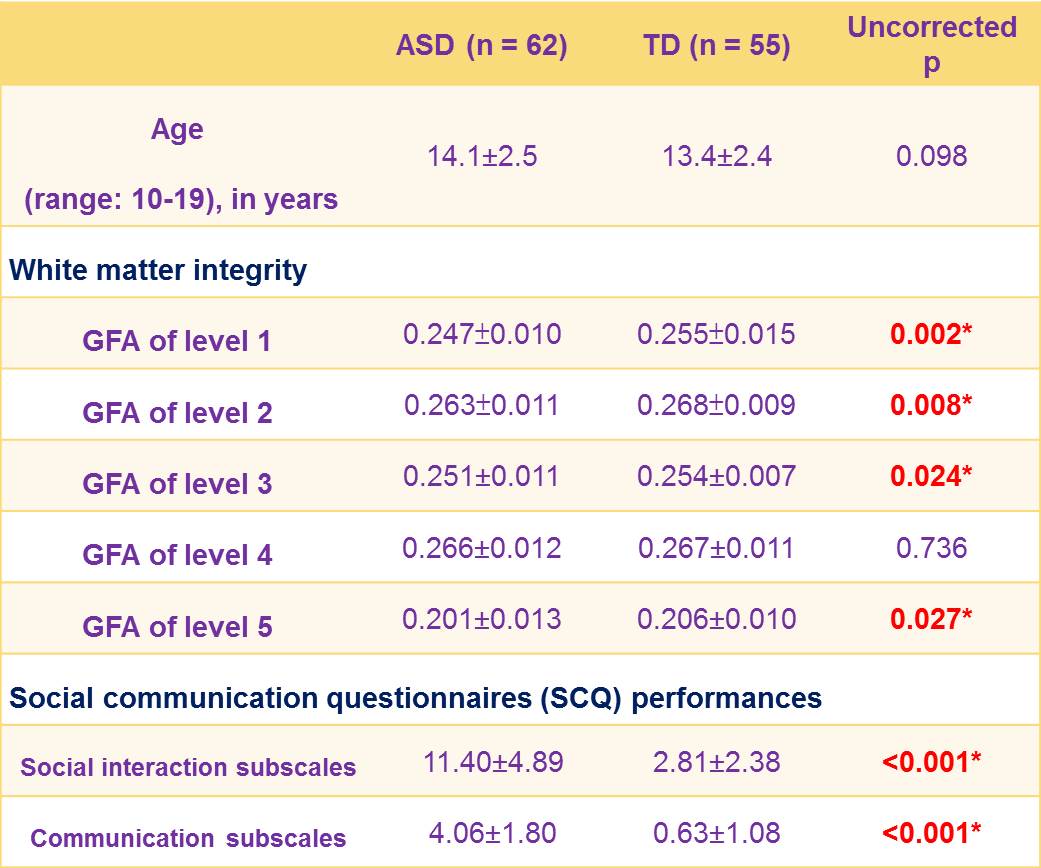Select the GFA of level 5 row label
Viewport: 1041px width, 868px height.
tap(177, 627)
